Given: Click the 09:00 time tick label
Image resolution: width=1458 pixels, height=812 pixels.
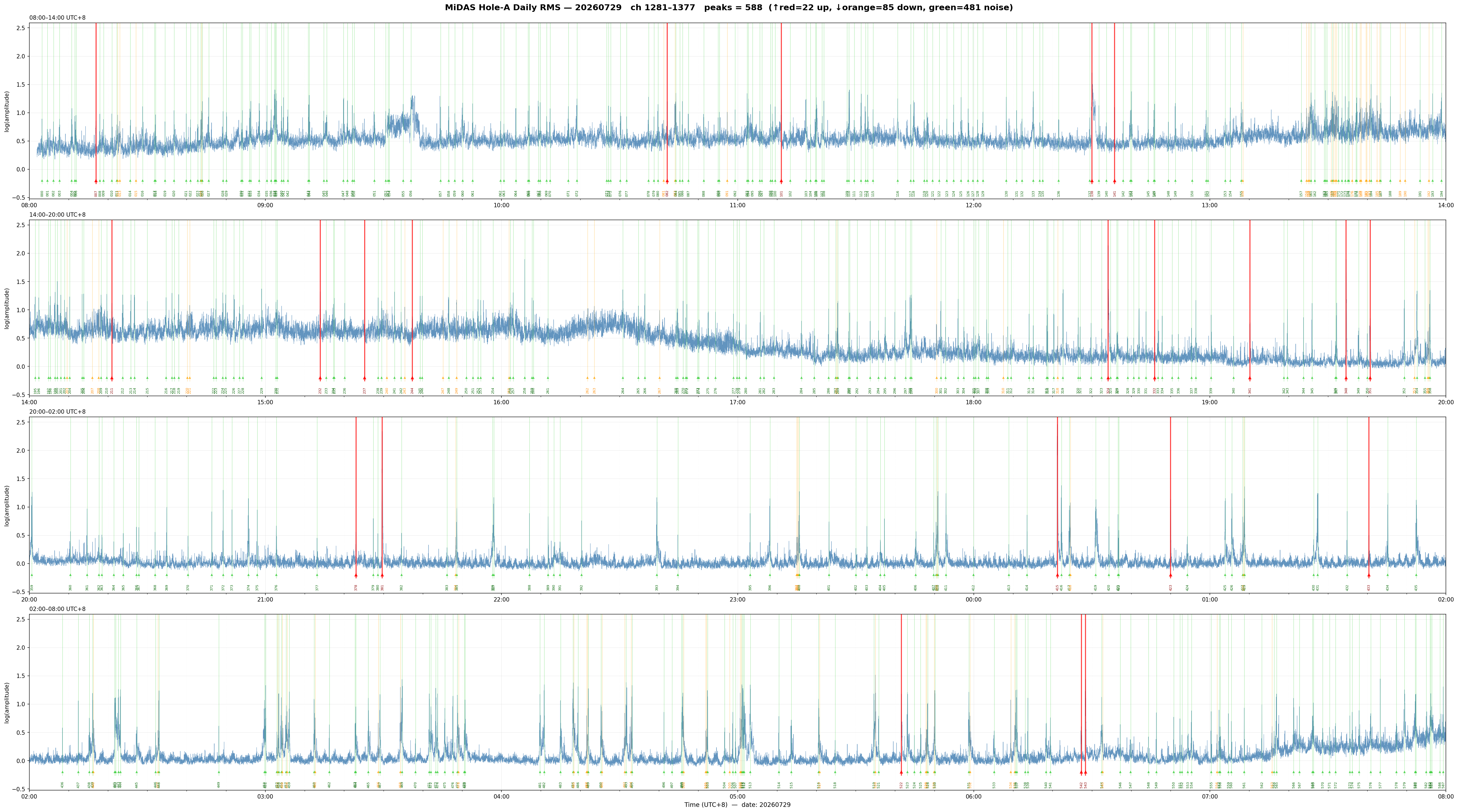Looking at the screenshot, I should point(265,205).
